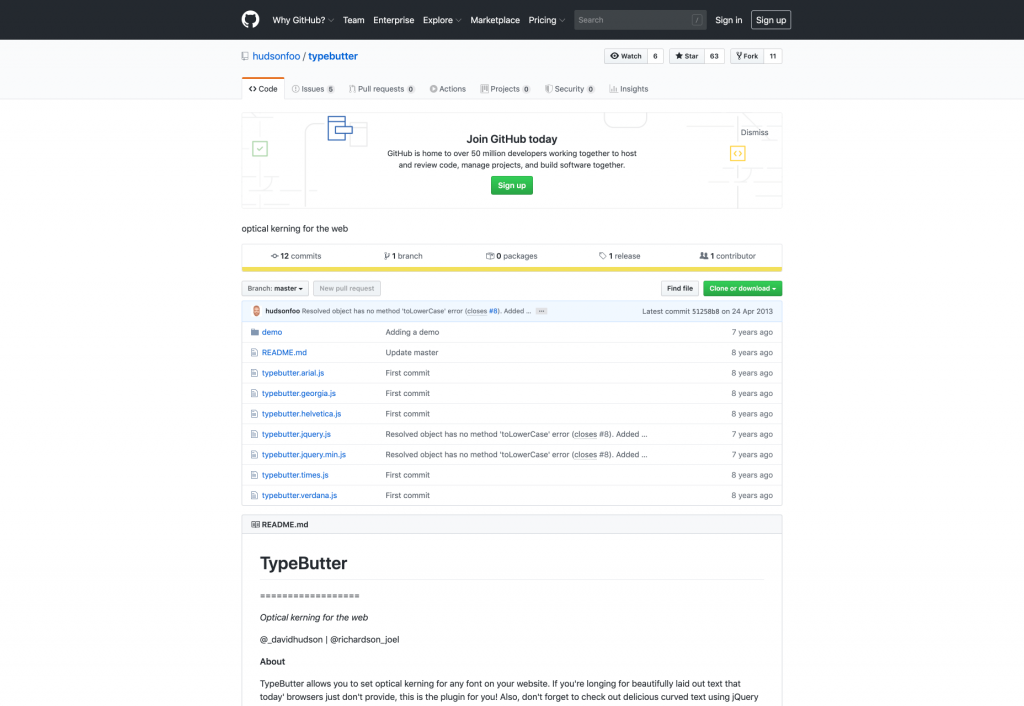Click the file icon beside README.md row
The image size is (1024, 706).
[254, 353]
